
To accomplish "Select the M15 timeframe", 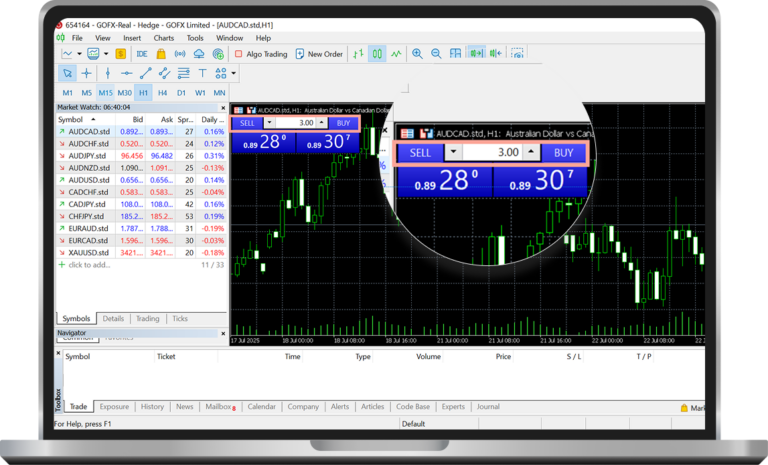I will (105, 93).
